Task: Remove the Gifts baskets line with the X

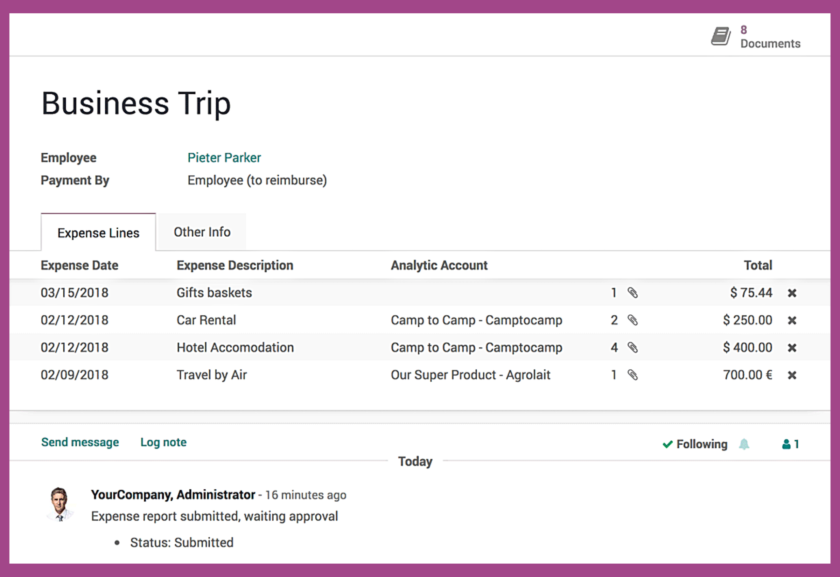Action: point(792,293)
